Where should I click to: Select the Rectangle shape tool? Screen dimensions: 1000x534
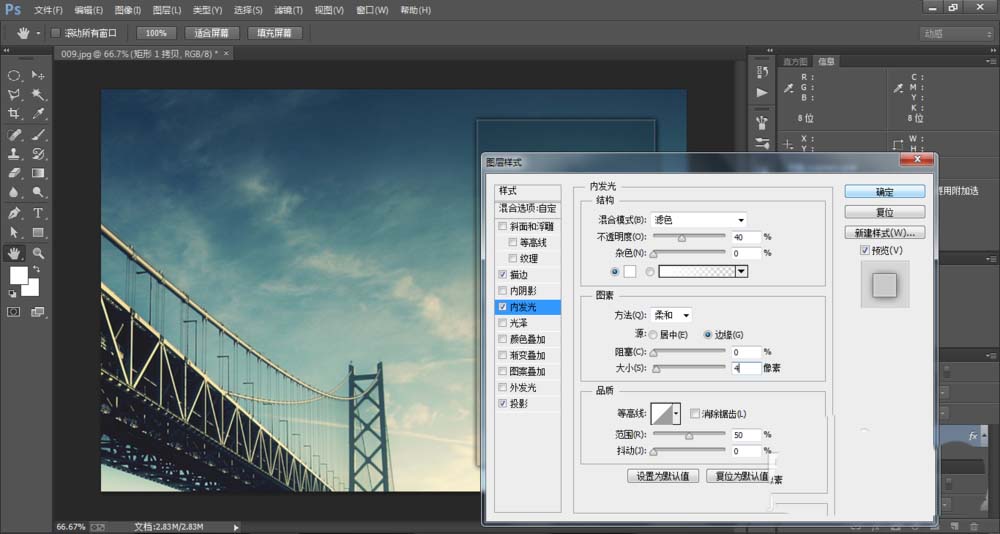click(38, 232)
